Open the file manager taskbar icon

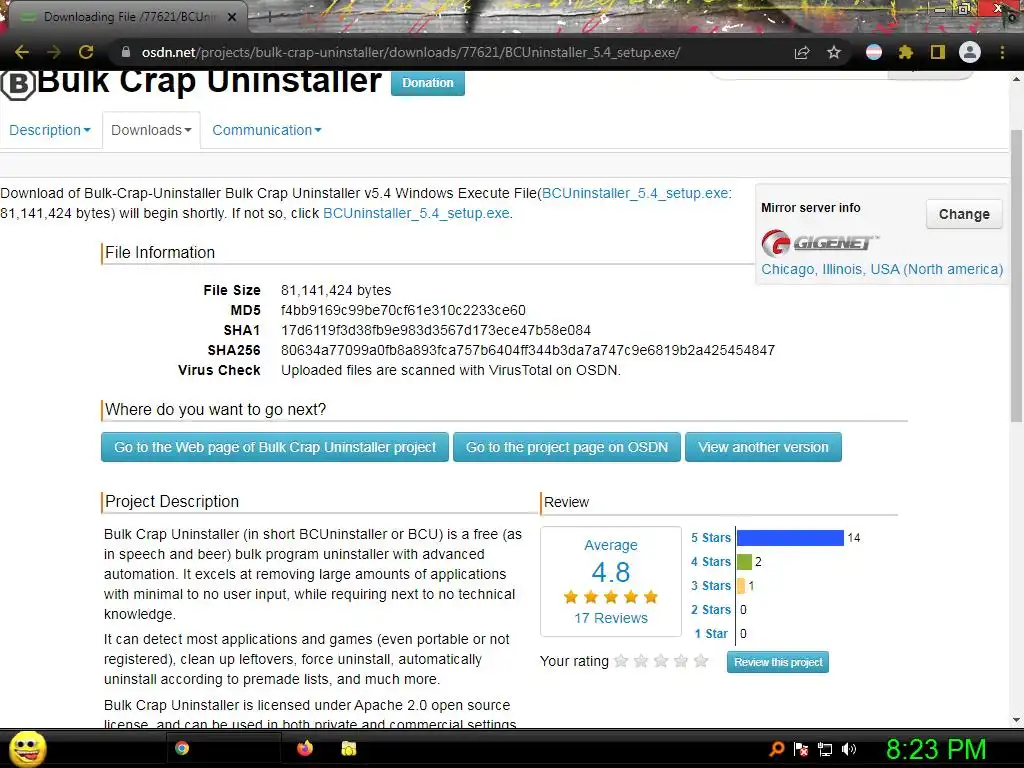(x=349, y=748)
